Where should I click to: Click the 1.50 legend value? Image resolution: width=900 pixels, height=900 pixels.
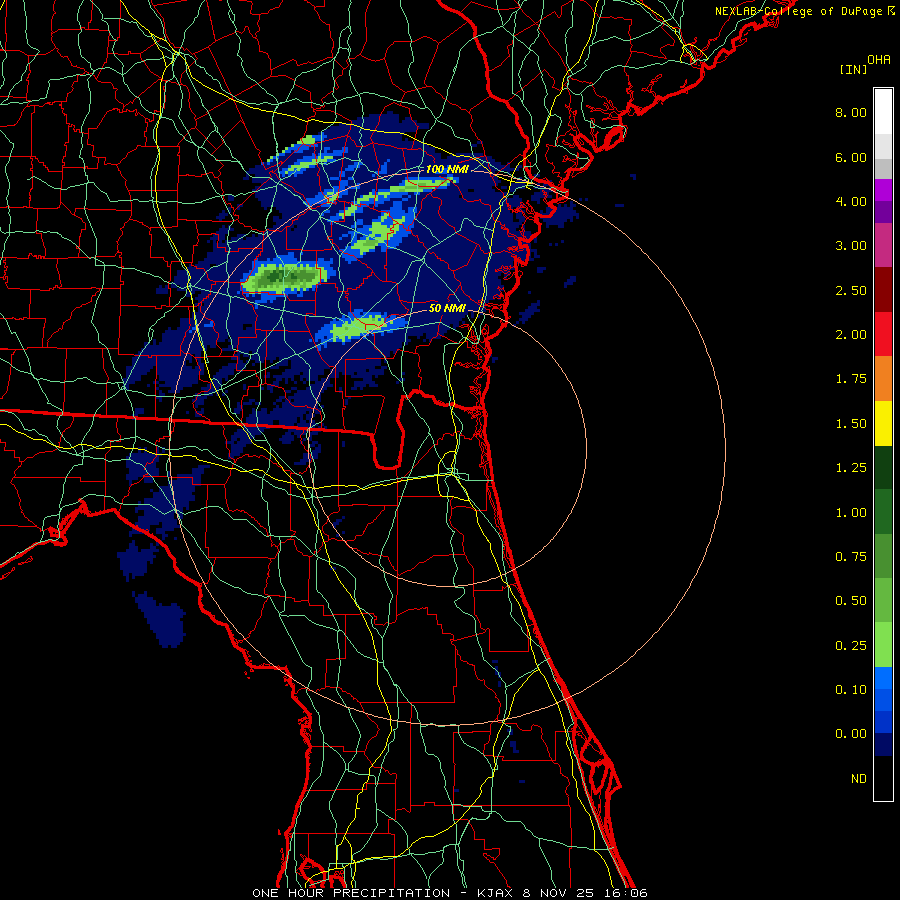[x=851, y=424]
